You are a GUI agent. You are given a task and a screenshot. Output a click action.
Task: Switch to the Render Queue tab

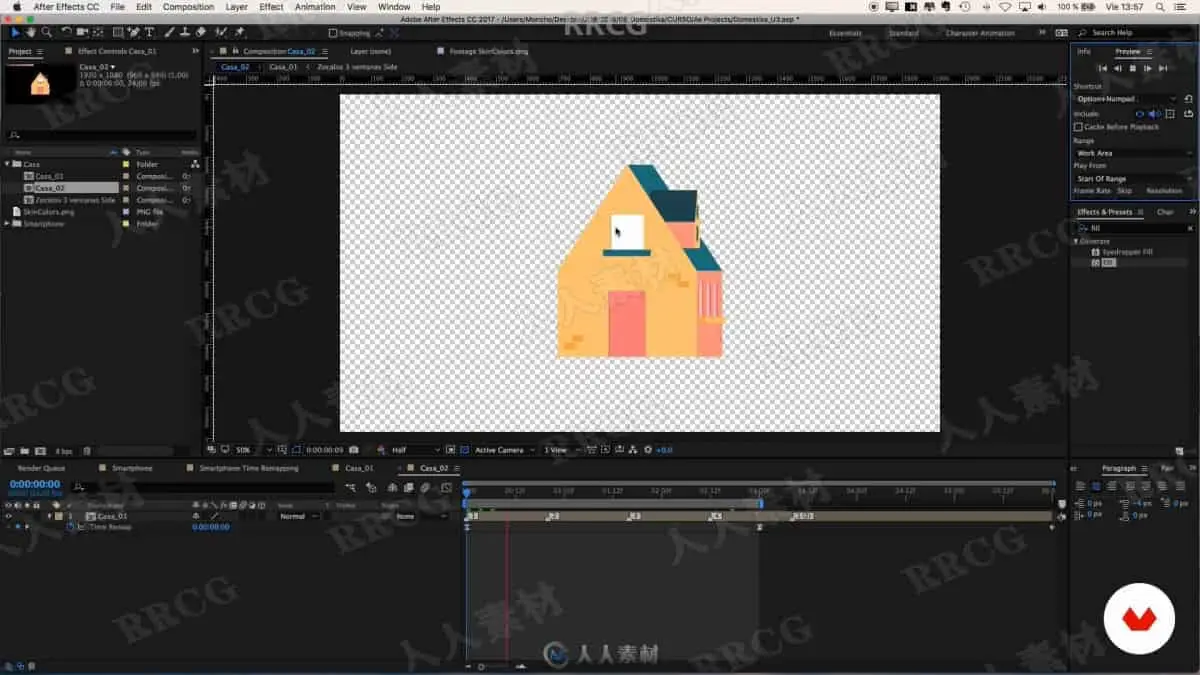(41, 468)
